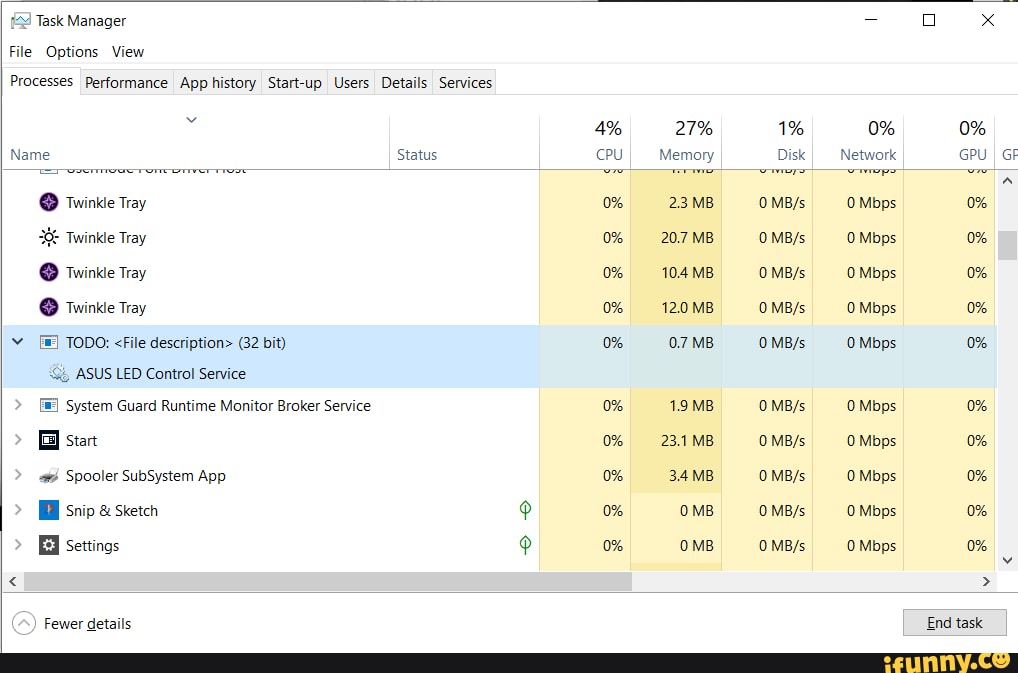
Task: Open the grouping chevron above the Name column
Action: click(191, 119)
